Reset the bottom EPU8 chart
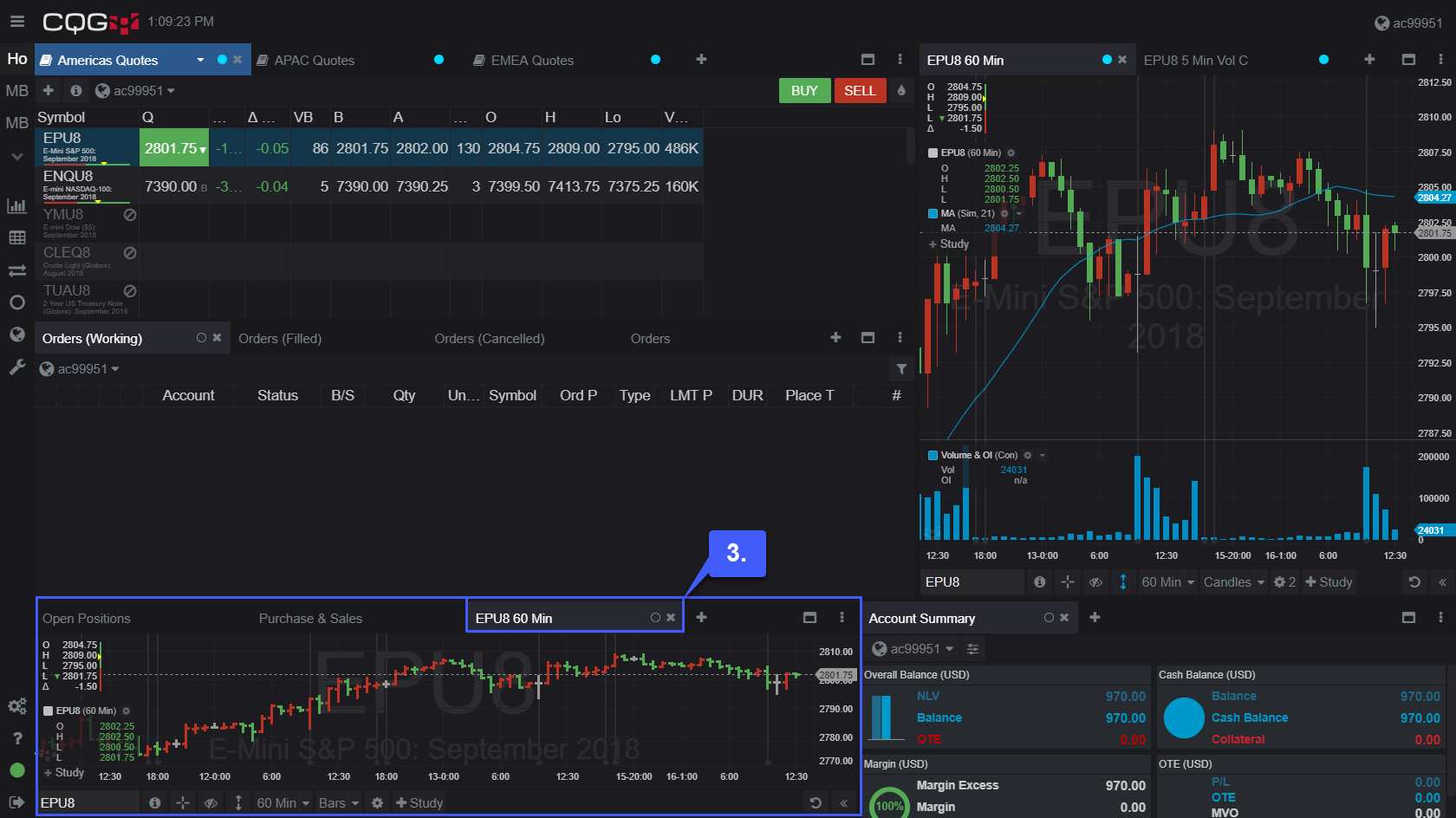The height and width of the screenshot is (818, 1456). click(x=816, y=803)
